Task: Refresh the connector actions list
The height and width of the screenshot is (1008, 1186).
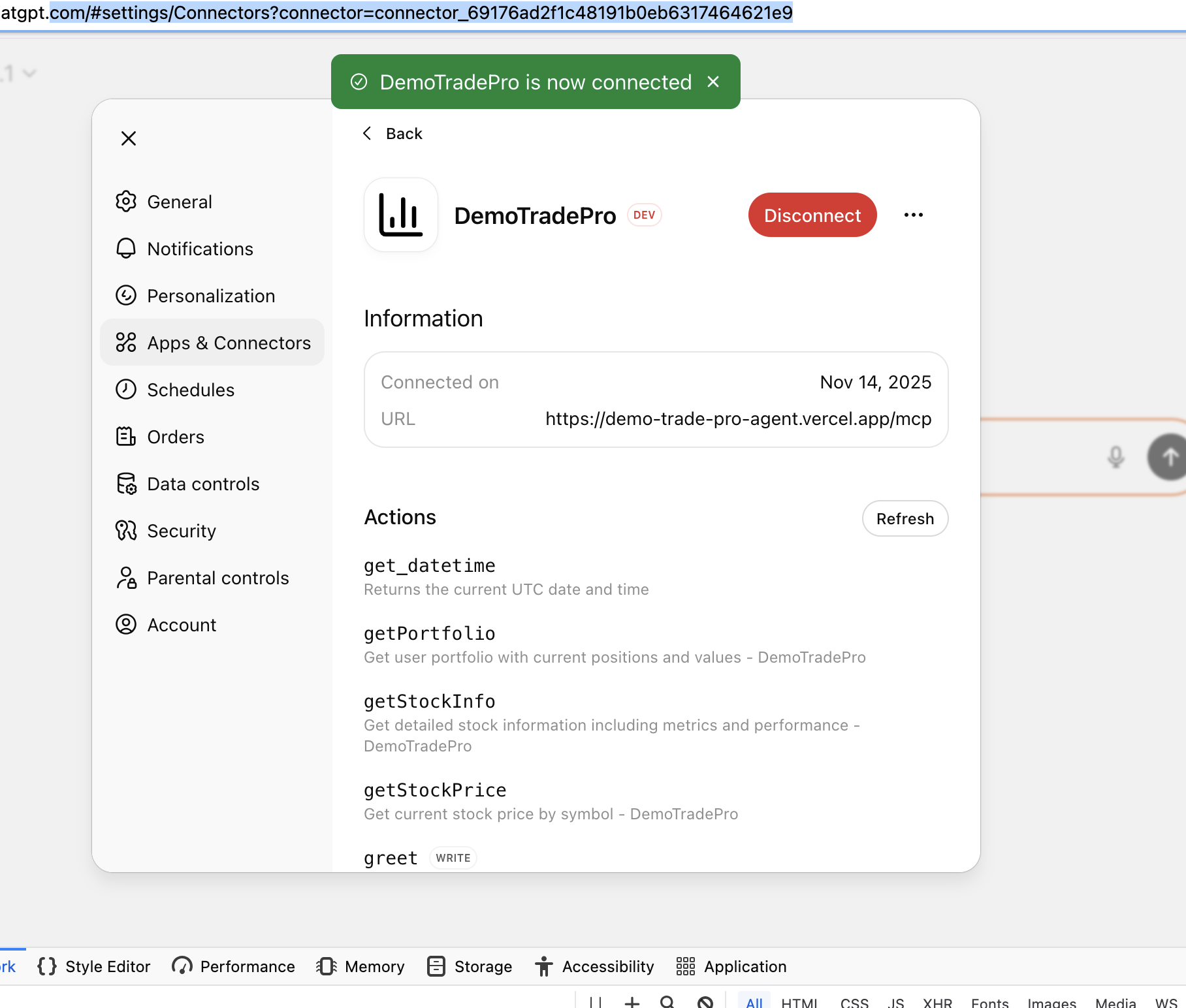Action: [905, 518]
